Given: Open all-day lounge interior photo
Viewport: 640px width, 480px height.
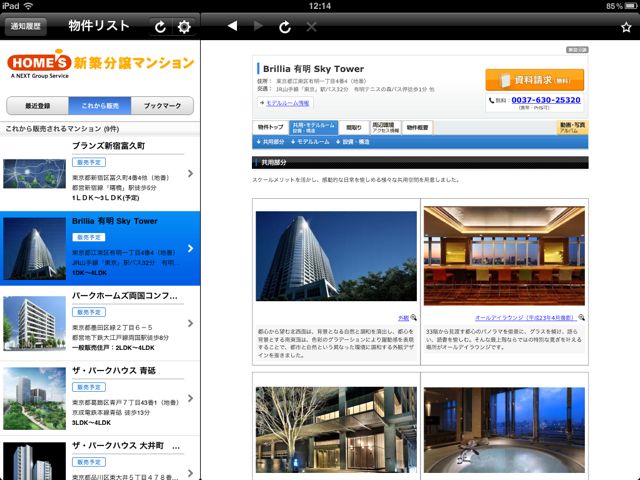Looking at the screenshot, I should coord(504,256).
